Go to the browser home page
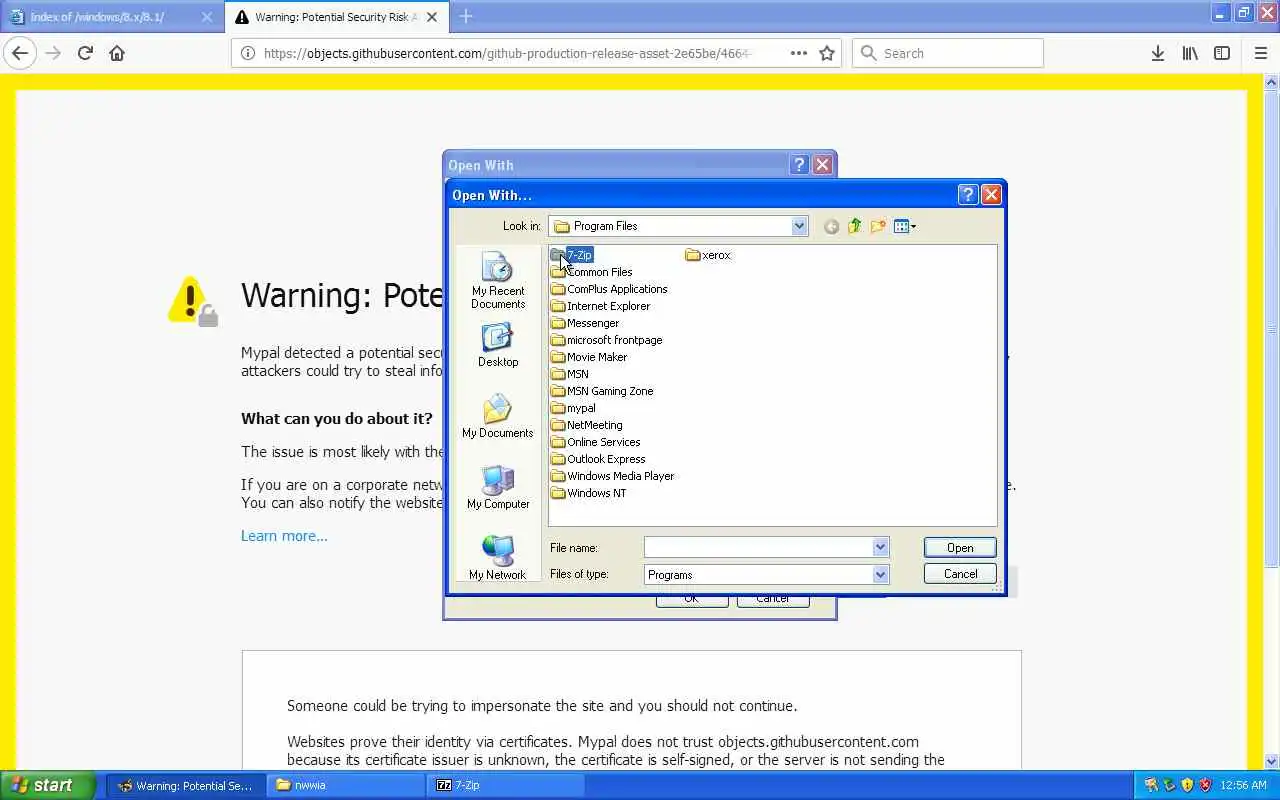Screen dimensions: 1280x800 (x=117, y=53)
